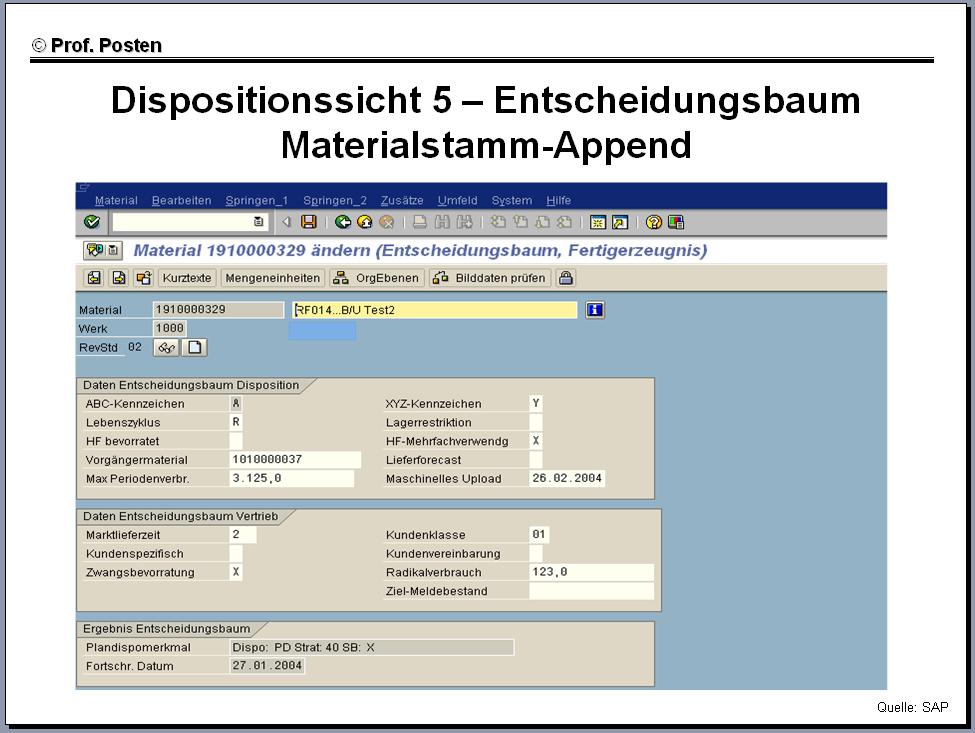Viewport: 975px width, 733px height.
Task: Toggle the Lagerrestriktion box
Action: click(536, 423)
